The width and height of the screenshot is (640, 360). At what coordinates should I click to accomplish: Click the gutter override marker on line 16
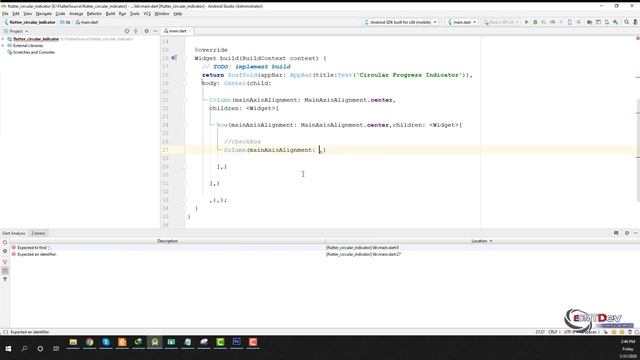(x=174, y=58)
